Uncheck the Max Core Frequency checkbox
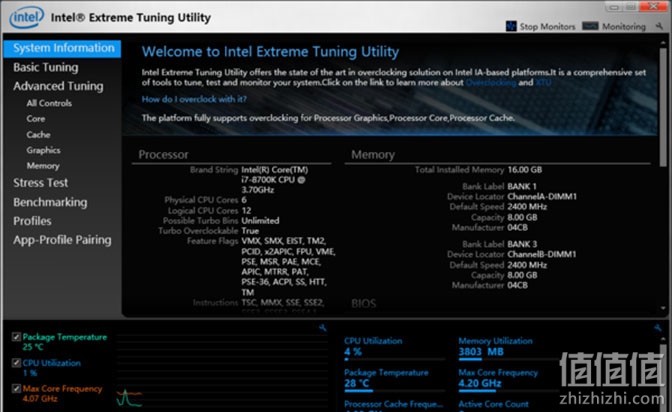Screen dimensions: 672x412 click(x=16, y=389)
